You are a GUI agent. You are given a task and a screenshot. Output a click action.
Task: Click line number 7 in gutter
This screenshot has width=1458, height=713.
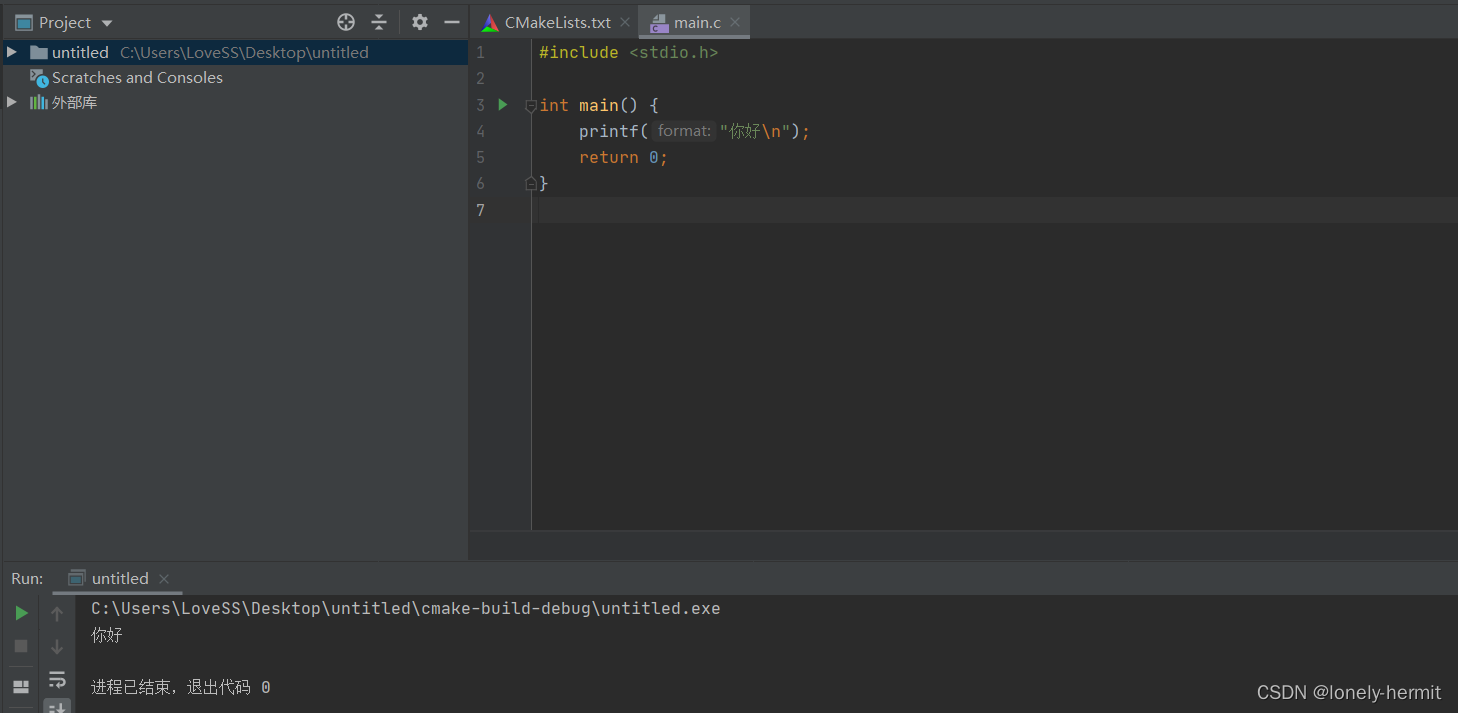click(x=480, y=209)
